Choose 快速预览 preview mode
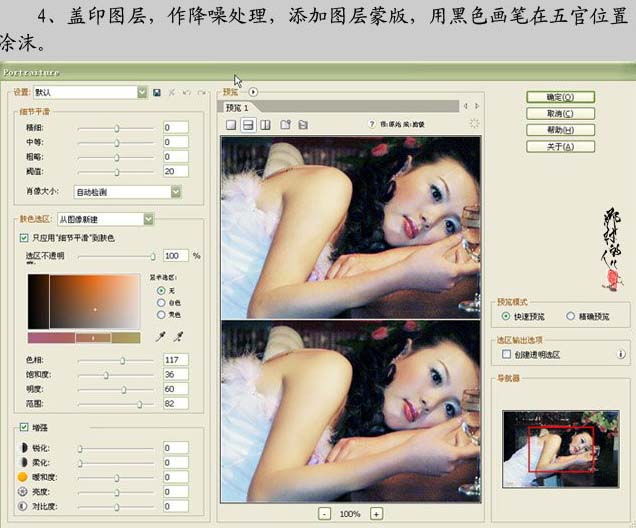This screenshot has width=636, height=528. coord(505,316)
